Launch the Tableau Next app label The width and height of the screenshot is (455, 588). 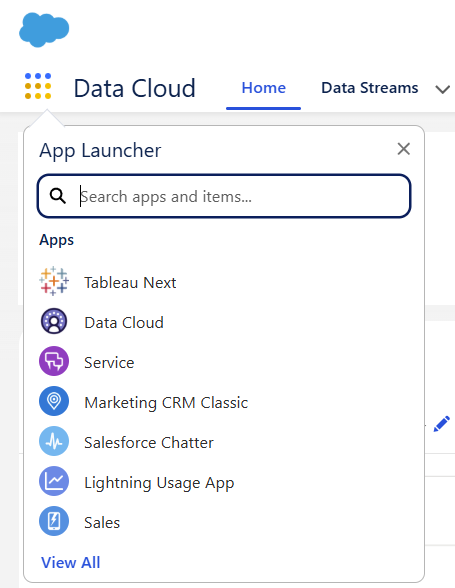click(x=130, y=282)
